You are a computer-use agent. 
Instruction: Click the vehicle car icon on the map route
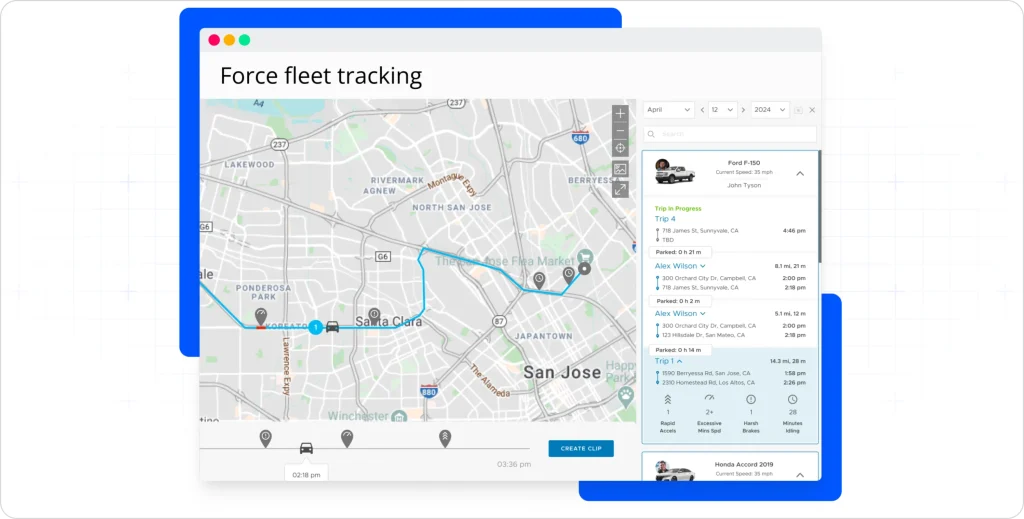(333, 326)
